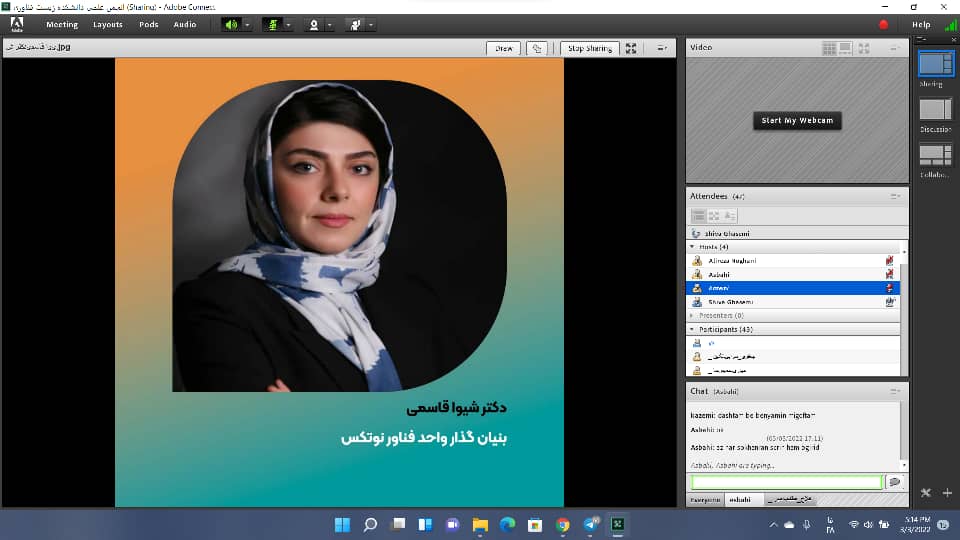Collapse the Hosts group in Attendees
Viewport: 960px width, 540px height.
(691, 246)
